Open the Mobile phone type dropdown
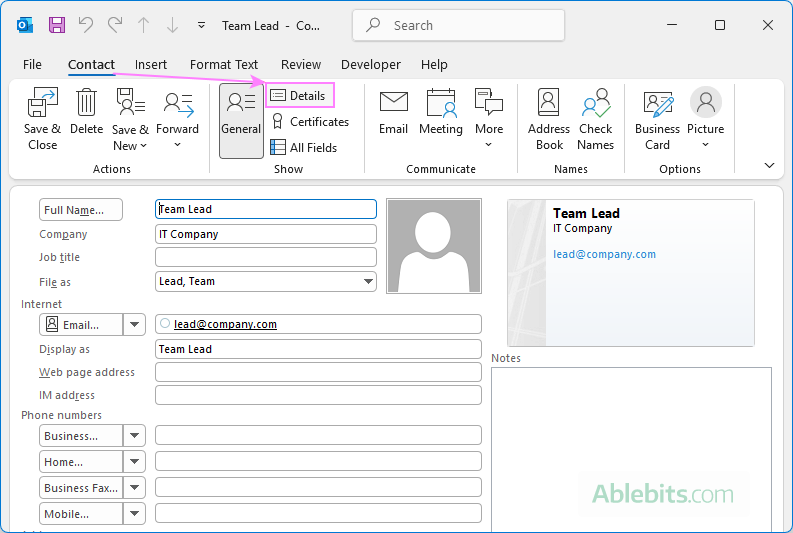Screen dimensions: 793x533 tap(135, 514)
